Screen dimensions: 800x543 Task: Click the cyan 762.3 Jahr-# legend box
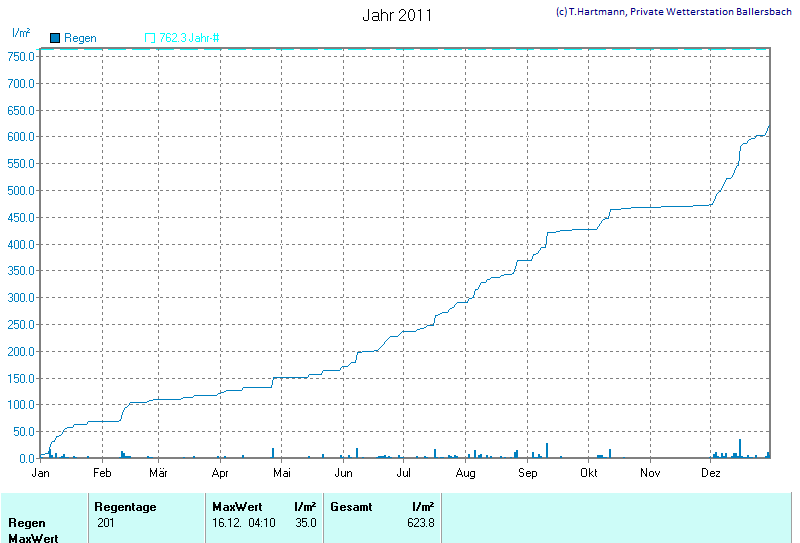coord(150,38)
